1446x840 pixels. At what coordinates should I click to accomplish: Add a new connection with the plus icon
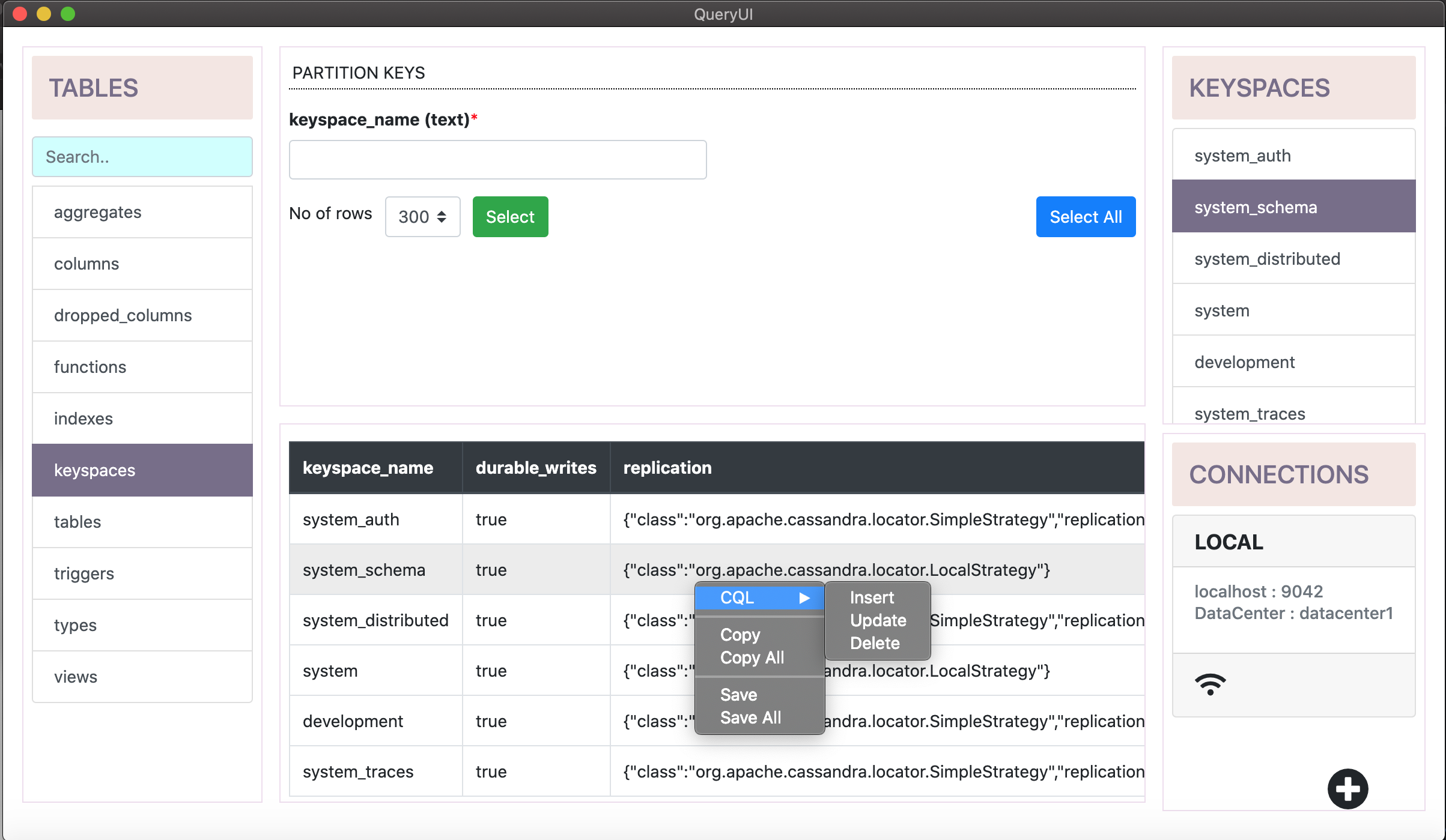[1347, 788]
